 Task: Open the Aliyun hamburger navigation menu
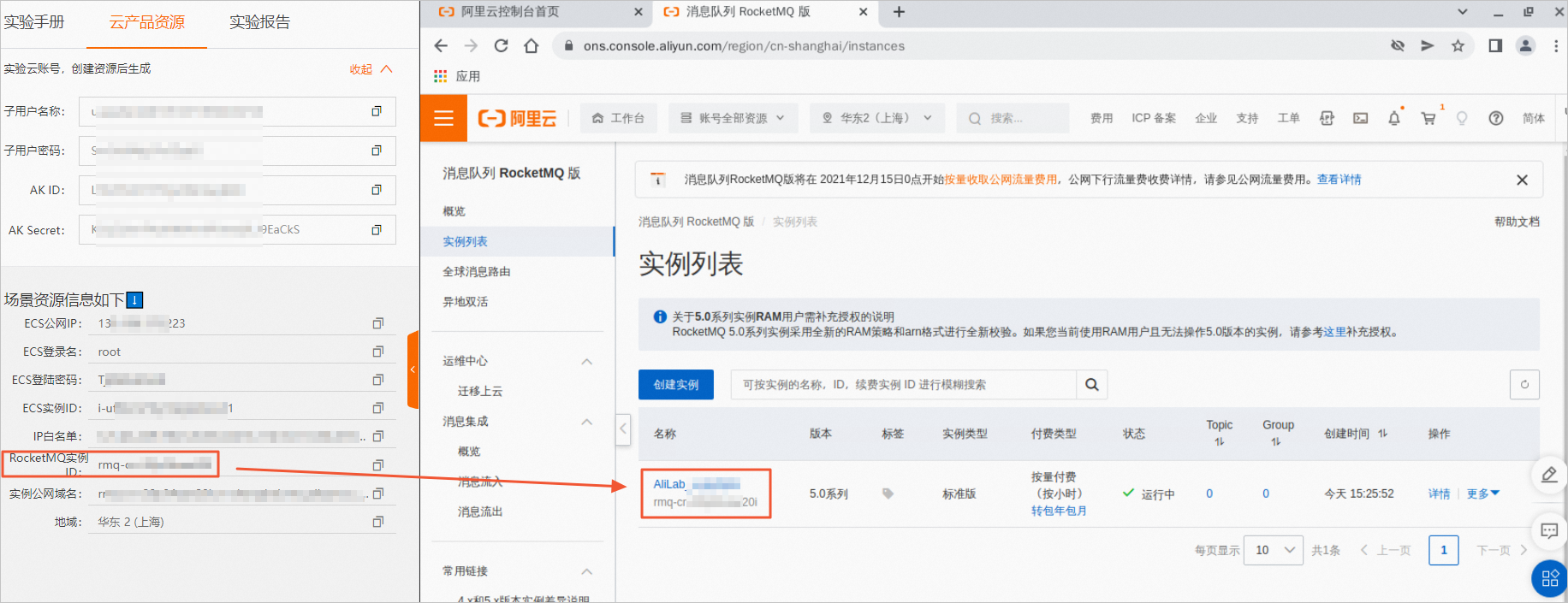tap(443, 118)
